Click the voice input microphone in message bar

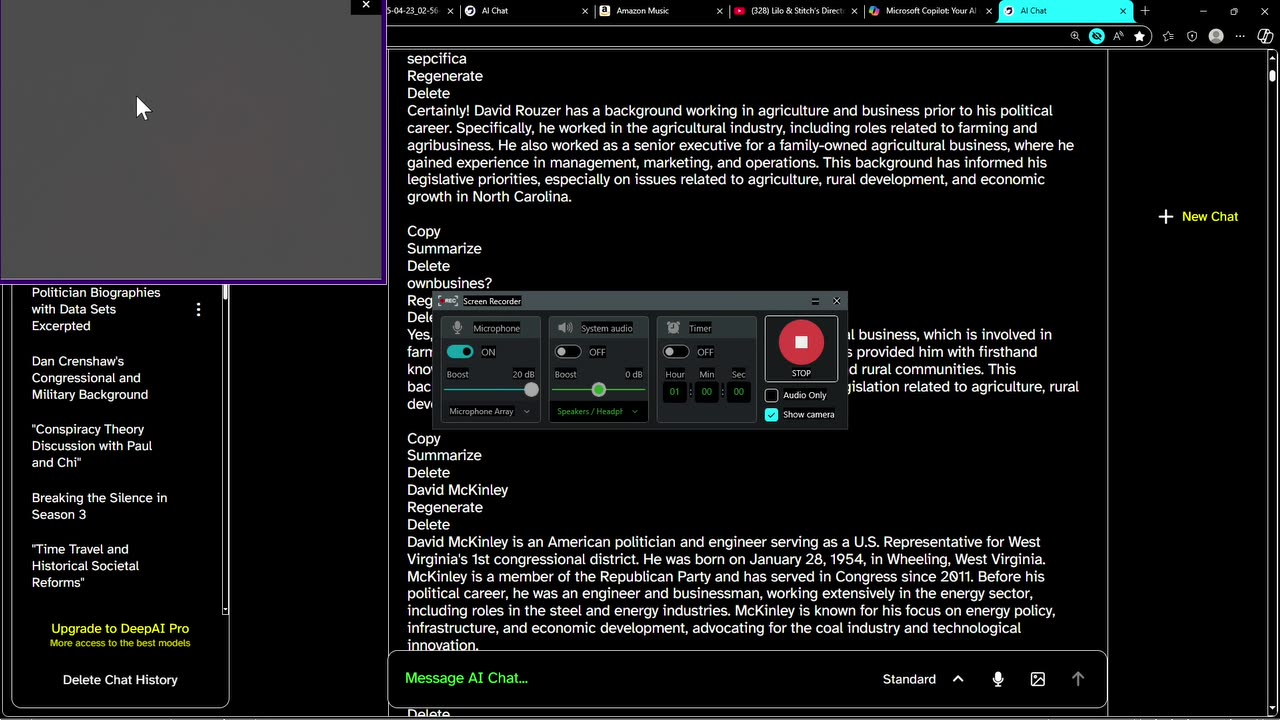coord(998,679)
